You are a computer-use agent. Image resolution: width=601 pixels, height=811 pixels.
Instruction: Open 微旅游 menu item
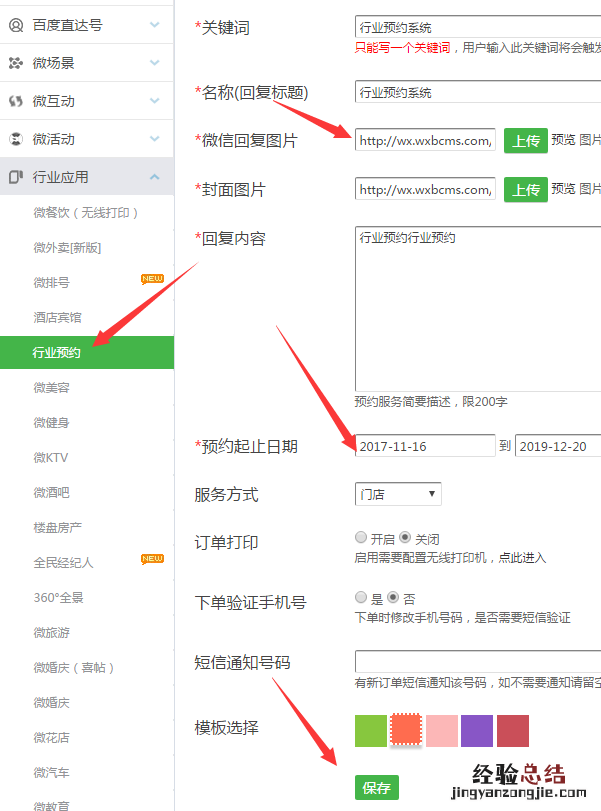click(51, 633)
